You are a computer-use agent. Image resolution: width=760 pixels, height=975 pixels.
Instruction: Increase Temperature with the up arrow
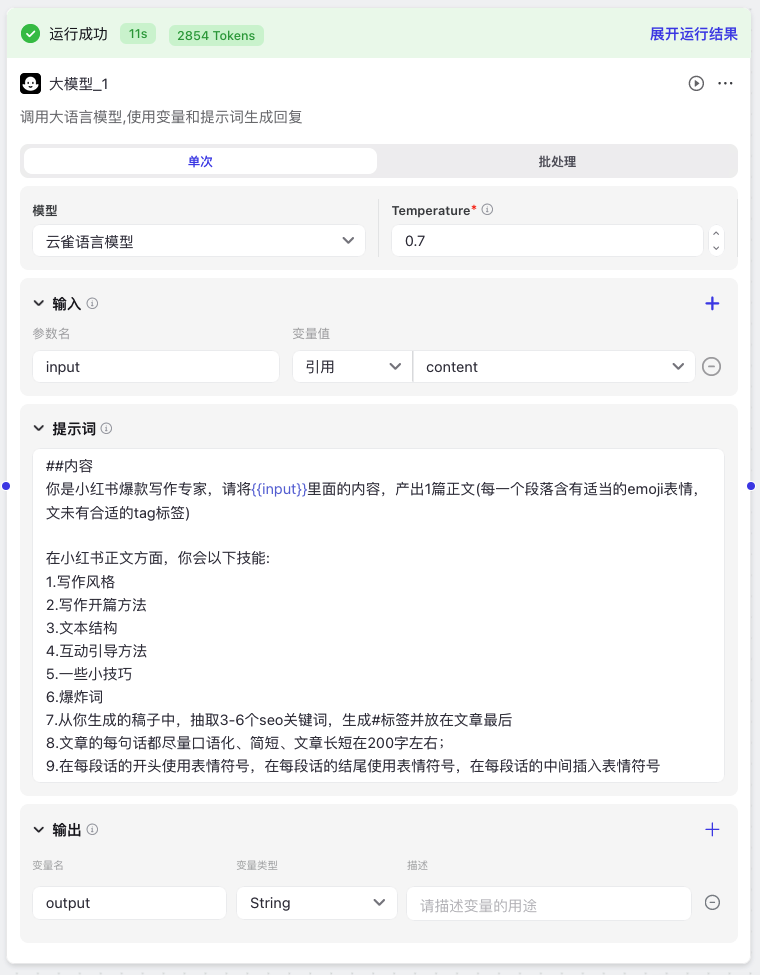716,234
